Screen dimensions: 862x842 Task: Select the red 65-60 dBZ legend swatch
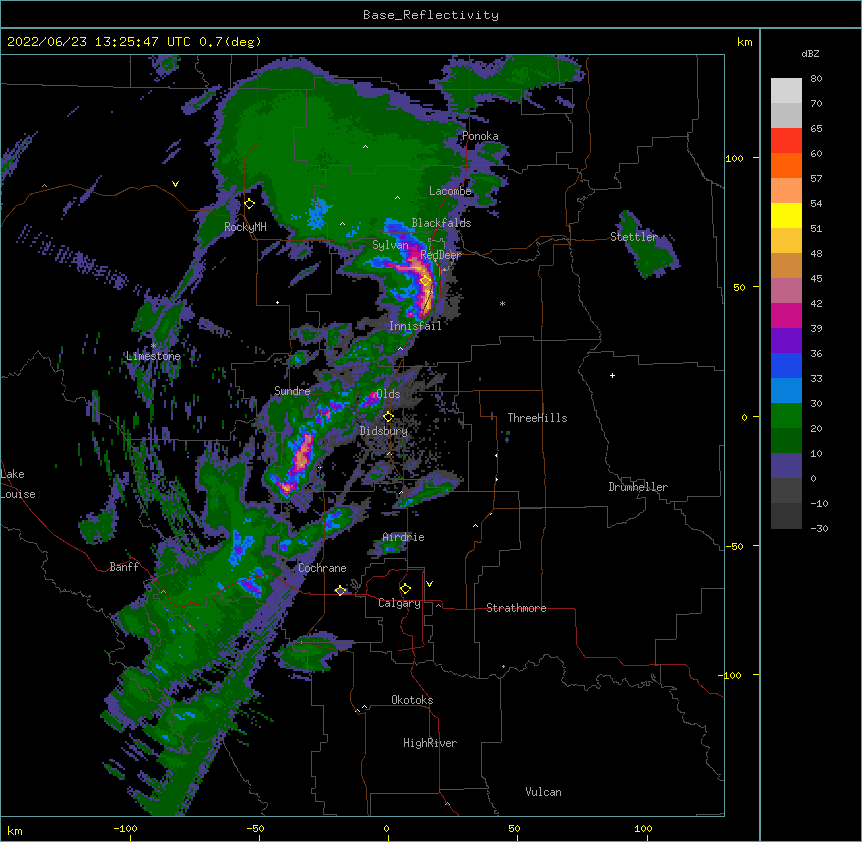point(786,140)
